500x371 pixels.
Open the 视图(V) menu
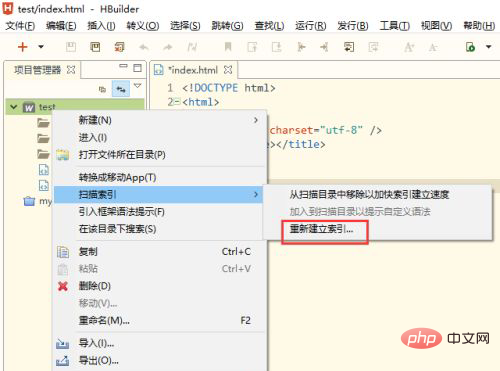tap(436, 25)
